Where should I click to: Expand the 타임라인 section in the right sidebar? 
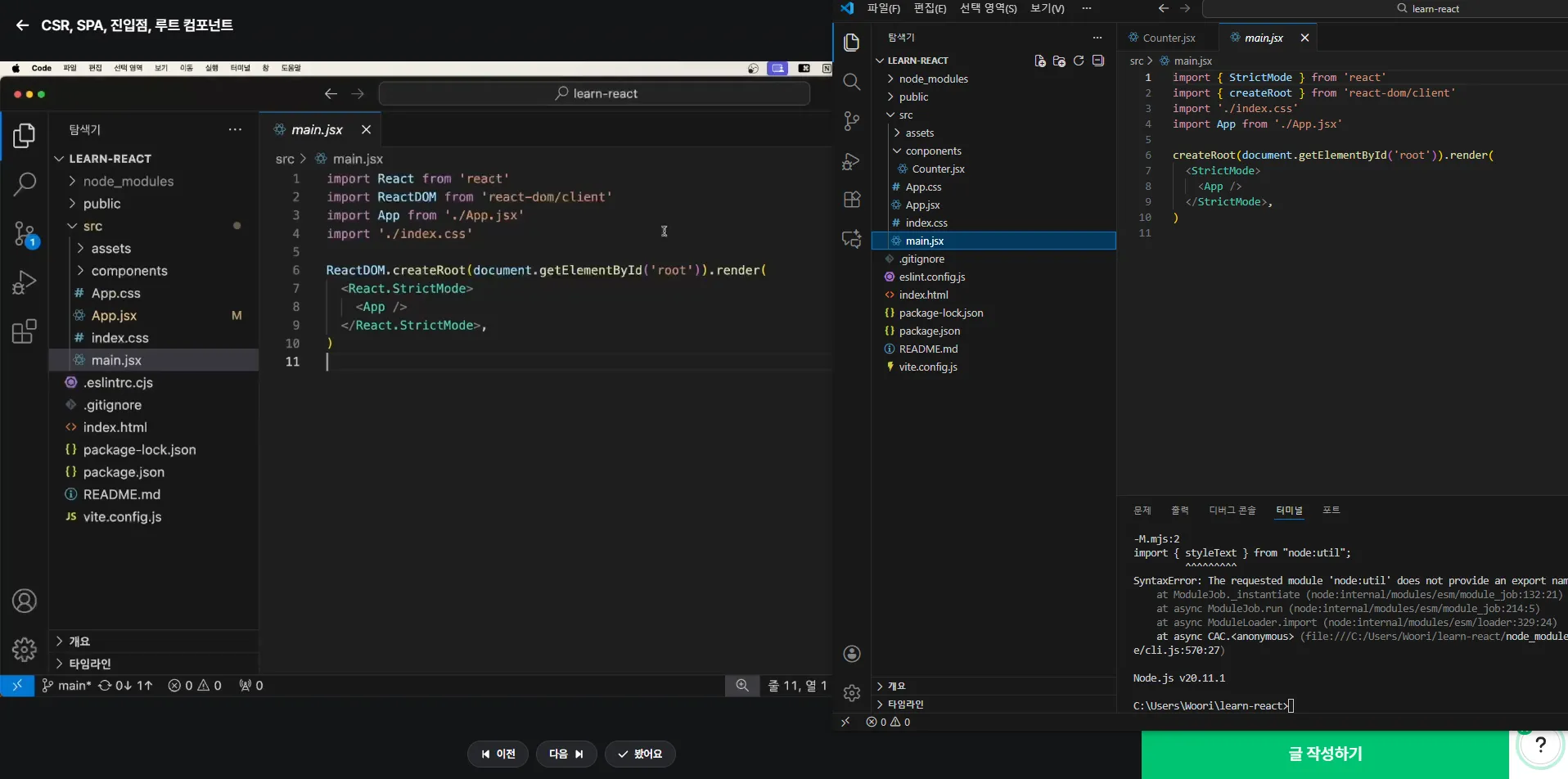[x=905, y=704]
